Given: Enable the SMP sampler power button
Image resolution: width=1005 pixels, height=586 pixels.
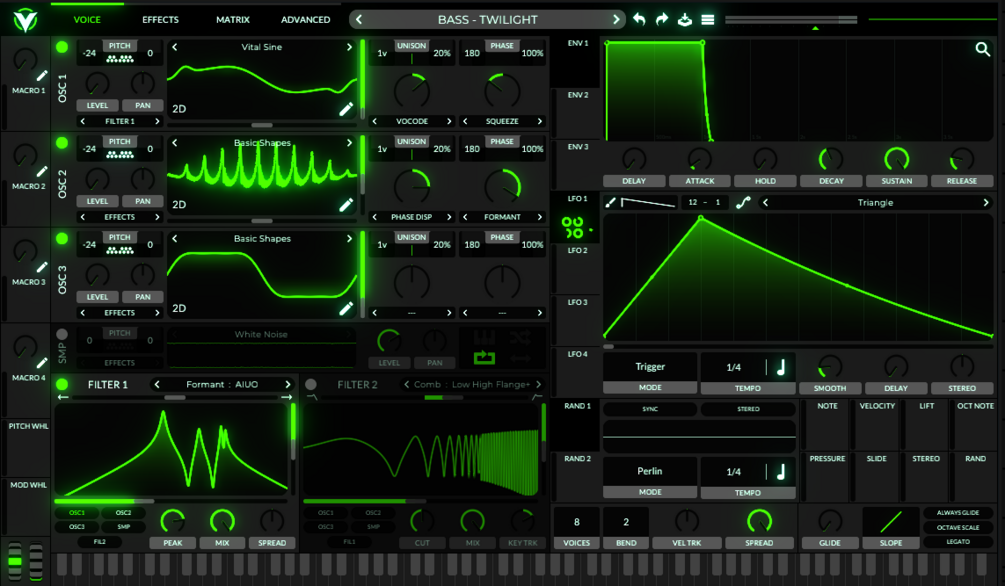Looking at the screenshot, I should [62, 334].
